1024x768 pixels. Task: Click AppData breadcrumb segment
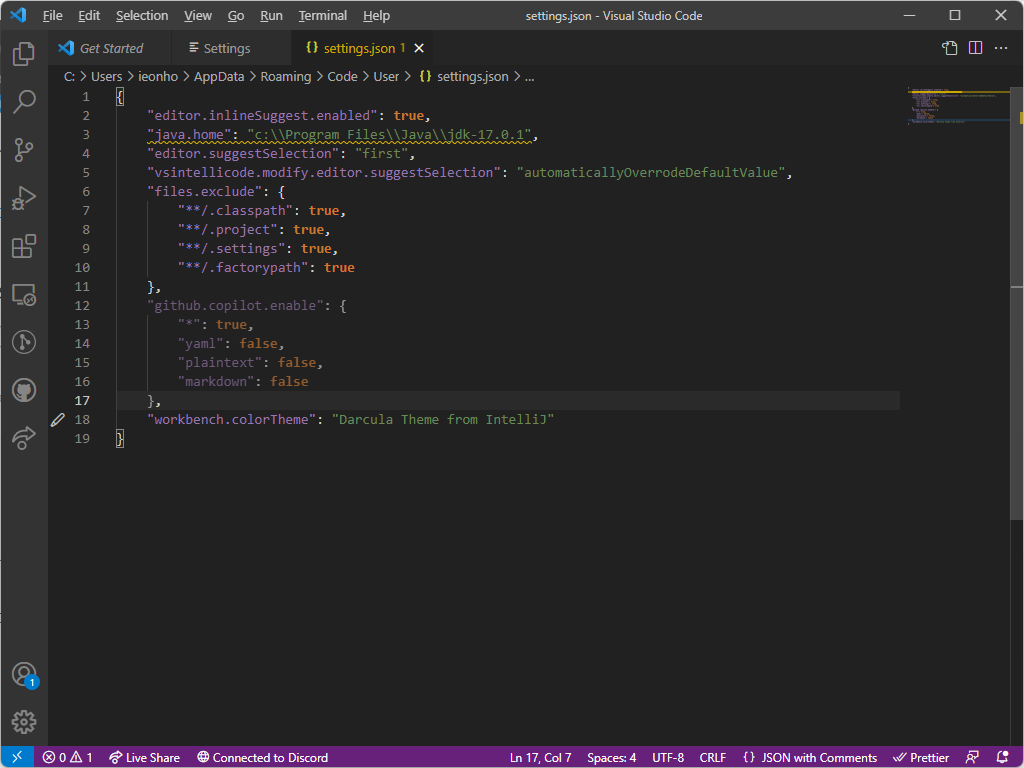tap(219, 76)
